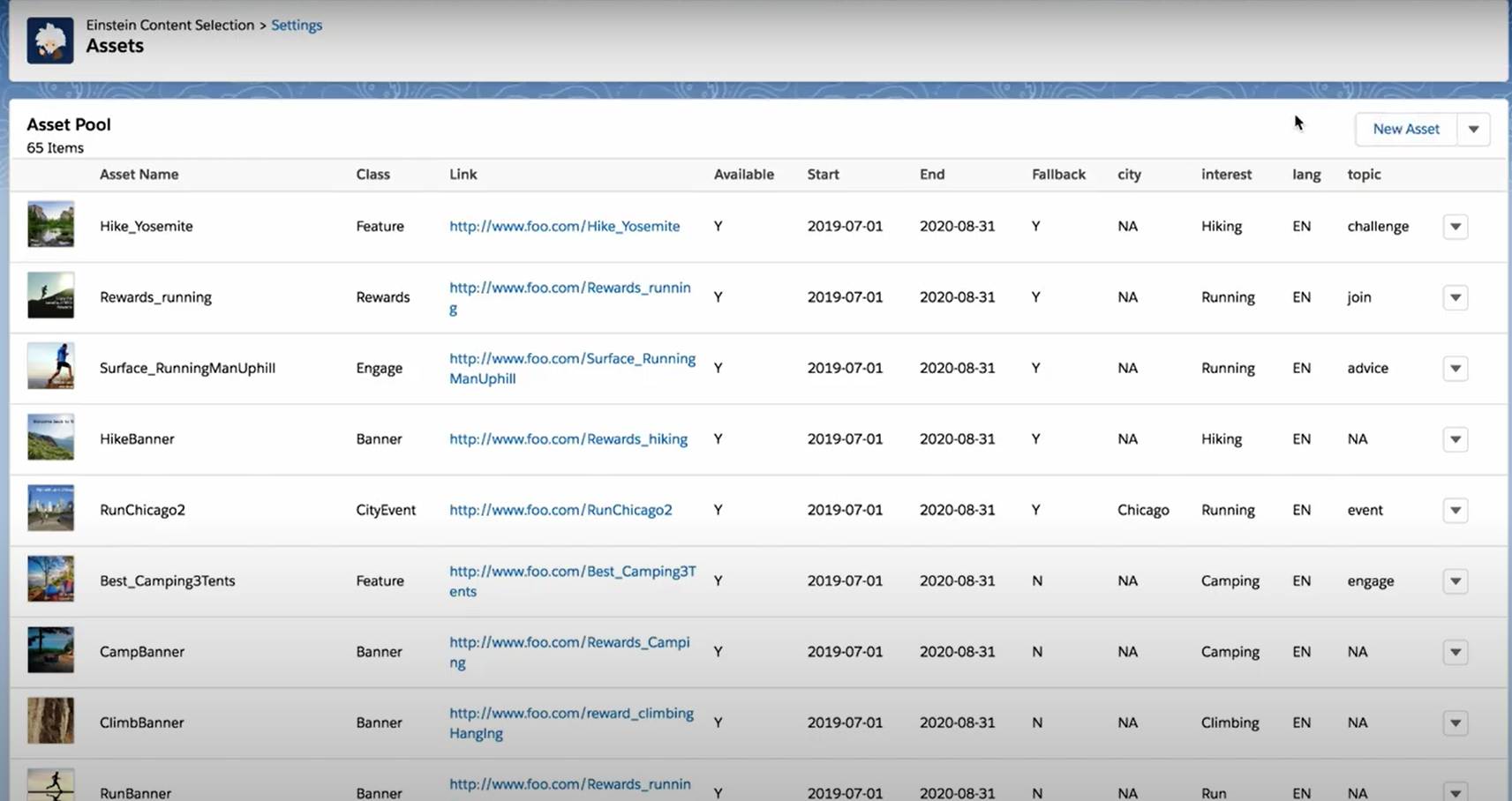
Task: Click the Hike_Yosemite thumbnail image
Action: coord(50,226)
